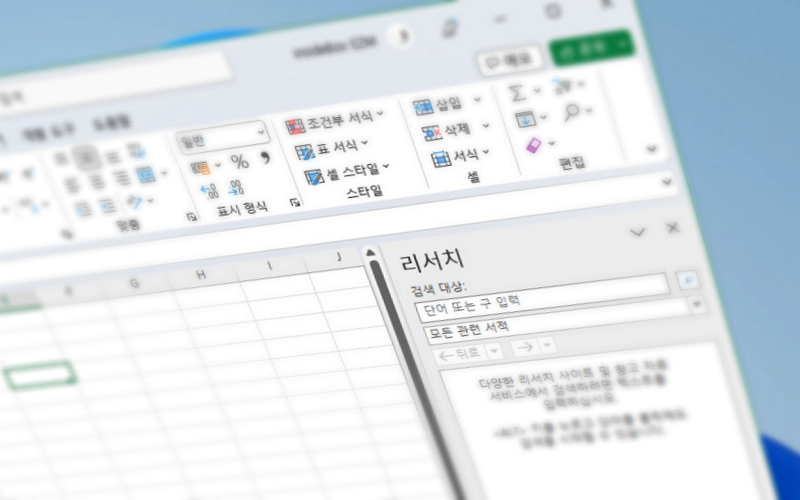Click the merge and center icon
This screenshot has width=800, height=500.
(x=146, y=174)
